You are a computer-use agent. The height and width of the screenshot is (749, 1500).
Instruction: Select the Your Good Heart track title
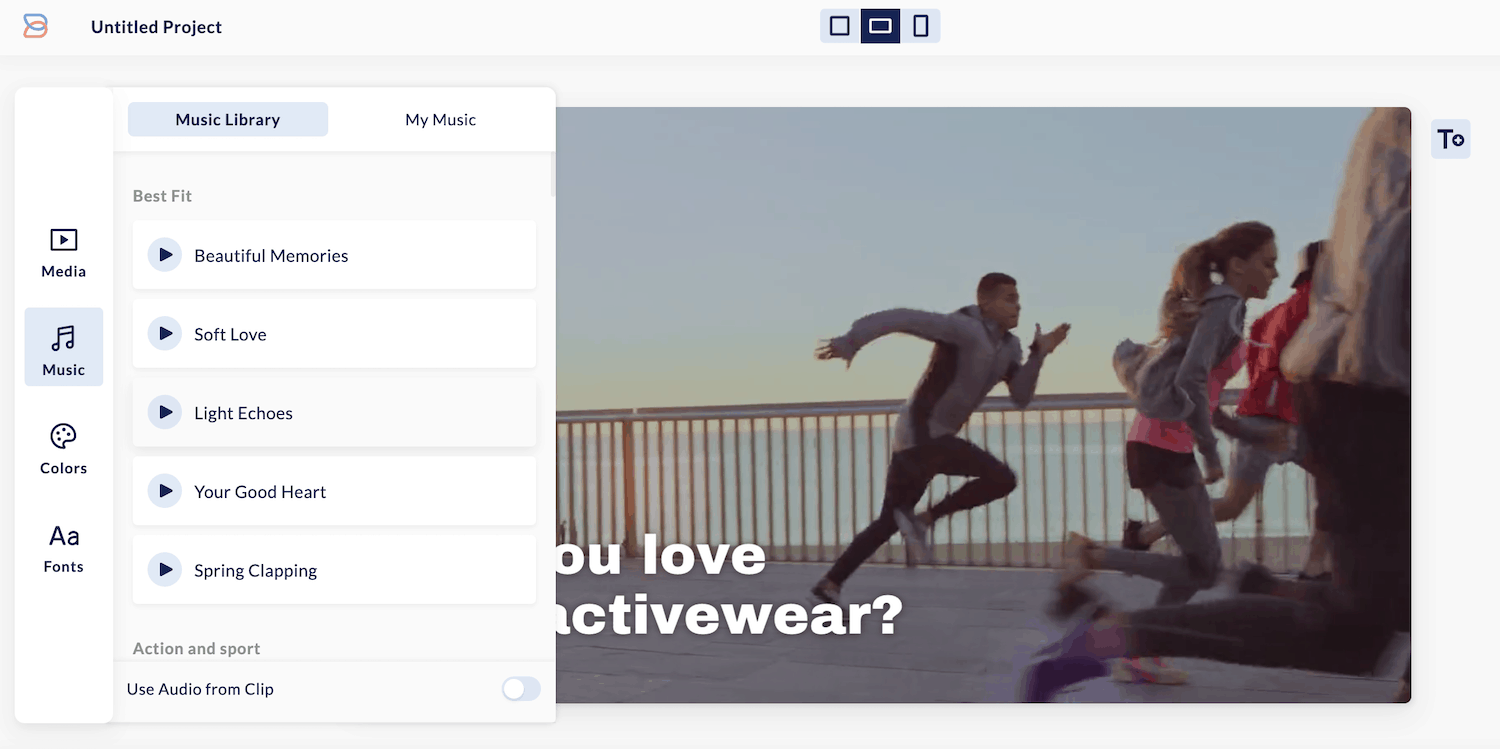[x=260, y=492]
